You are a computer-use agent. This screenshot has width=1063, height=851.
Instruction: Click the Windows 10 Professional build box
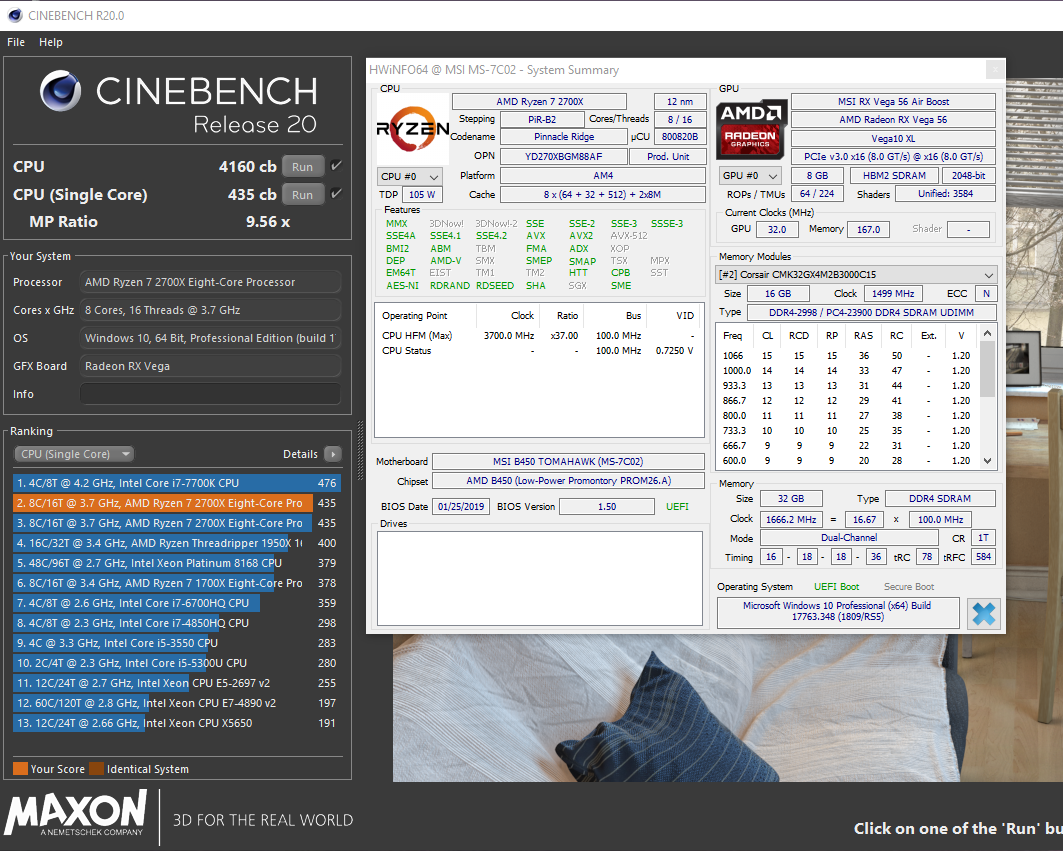point(838,611)
